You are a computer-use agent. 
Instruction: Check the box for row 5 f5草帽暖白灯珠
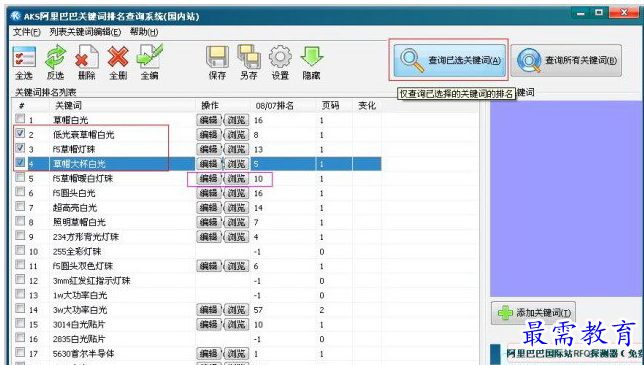(x=20, y=177)
